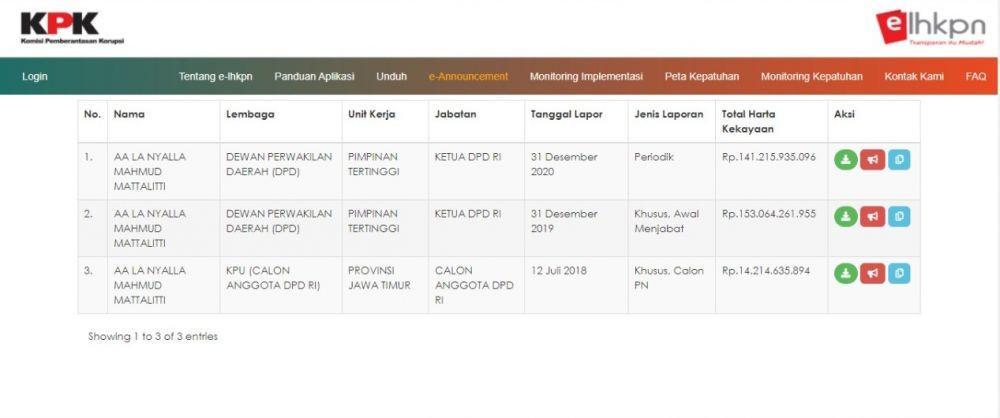Download the 12 Juli 2018 report
Viewport: 1000px width, 418px height.
click(x=846, y=273)
